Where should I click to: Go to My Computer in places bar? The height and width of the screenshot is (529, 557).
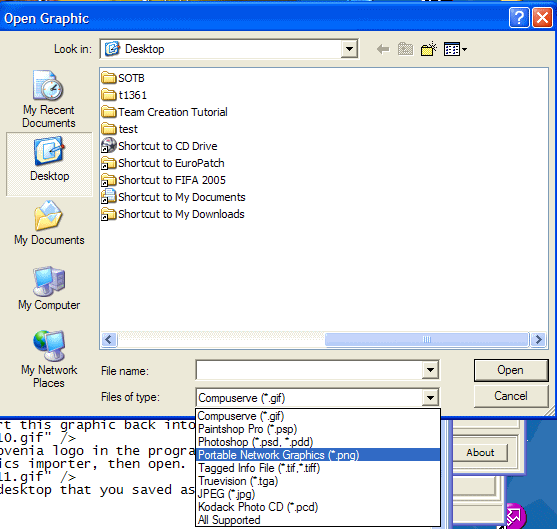pos(49,288)
